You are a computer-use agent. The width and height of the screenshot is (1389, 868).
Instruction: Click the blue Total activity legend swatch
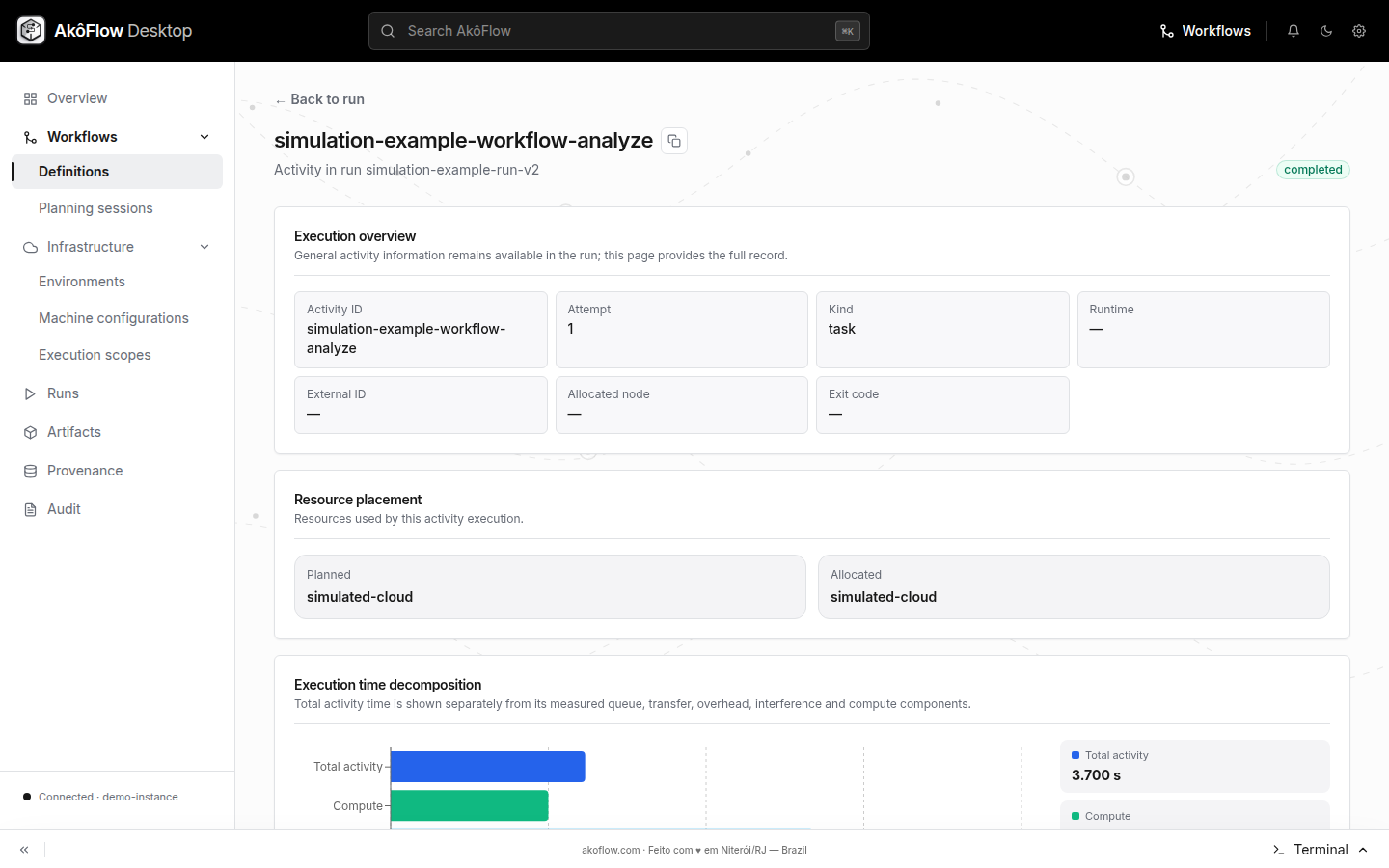coord(1076,755)
